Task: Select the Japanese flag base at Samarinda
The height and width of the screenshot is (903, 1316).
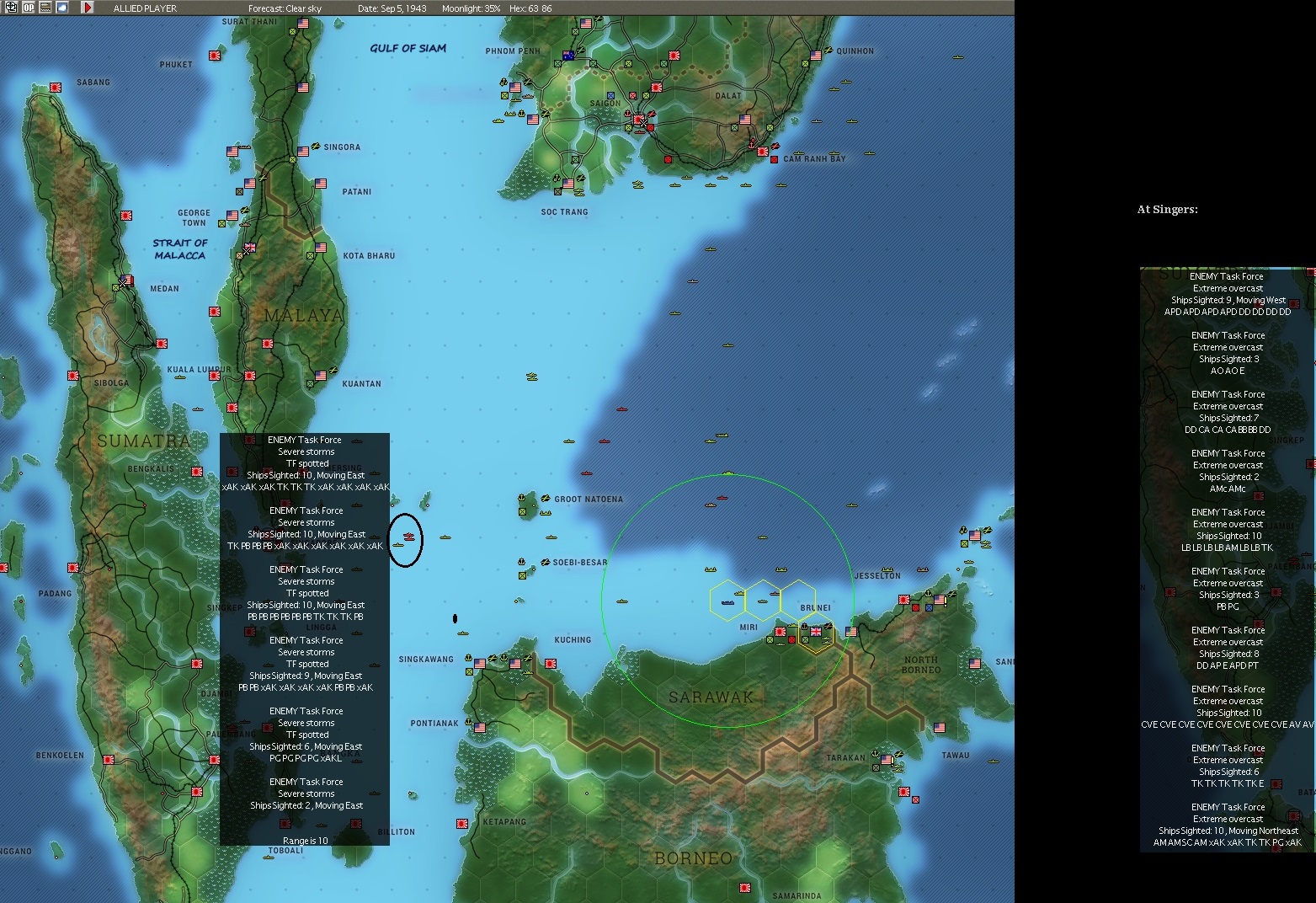Action: pos(745,887)
